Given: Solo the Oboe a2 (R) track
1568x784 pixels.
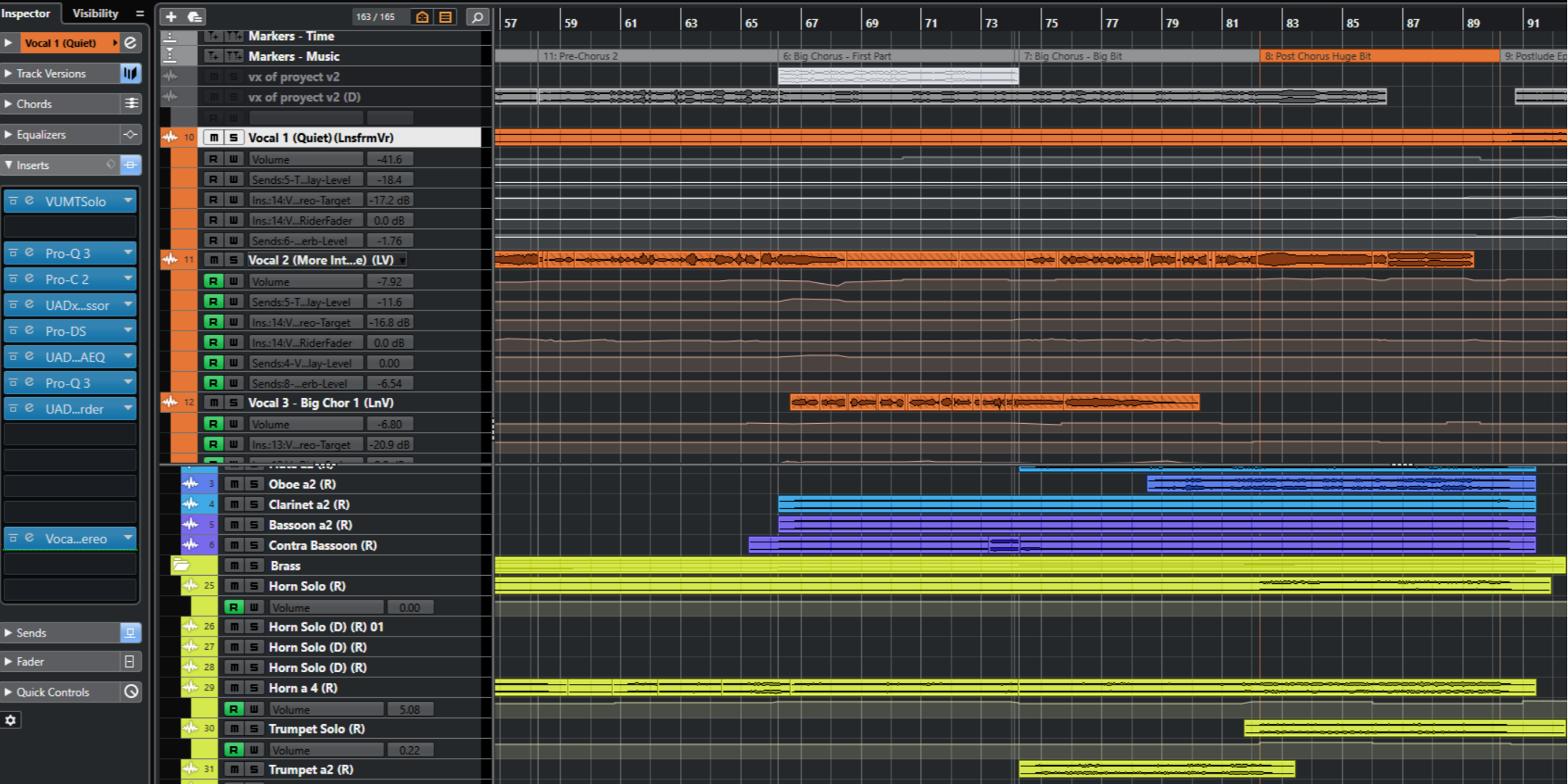Looking at the screenshot, I should click(254, 484).
